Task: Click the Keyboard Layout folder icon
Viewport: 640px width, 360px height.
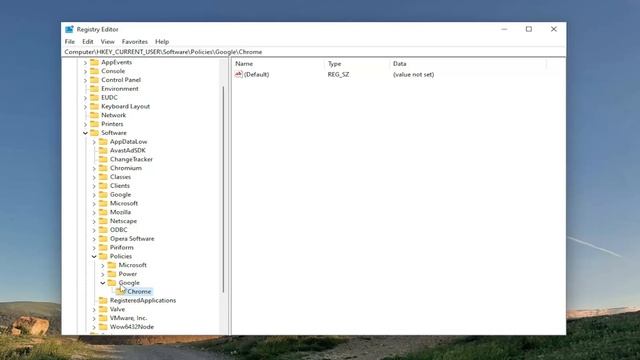Action: [95, 106]
